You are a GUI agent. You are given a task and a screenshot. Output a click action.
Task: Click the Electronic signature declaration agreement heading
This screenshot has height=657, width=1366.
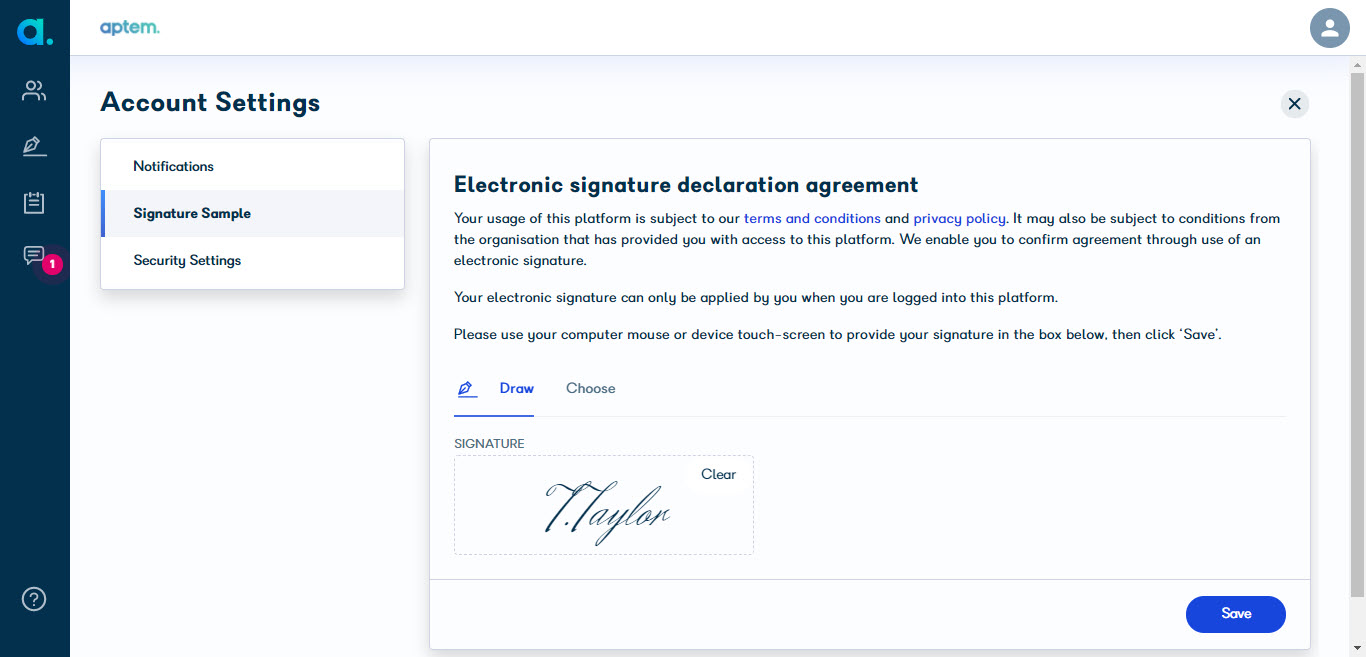click(x=686, y=185)
